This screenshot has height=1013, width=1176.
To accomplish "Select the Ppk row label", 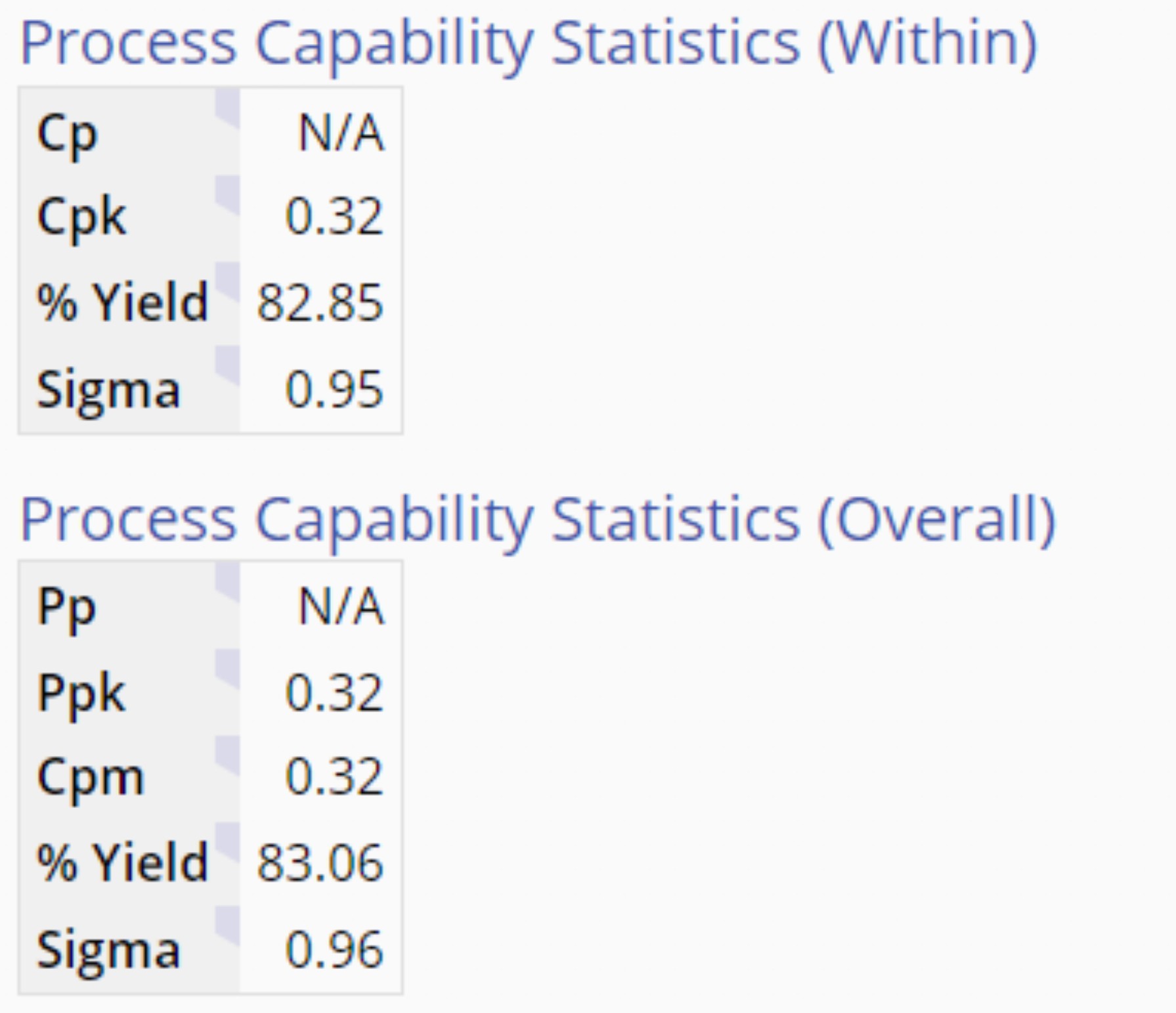I will point(81,692).
